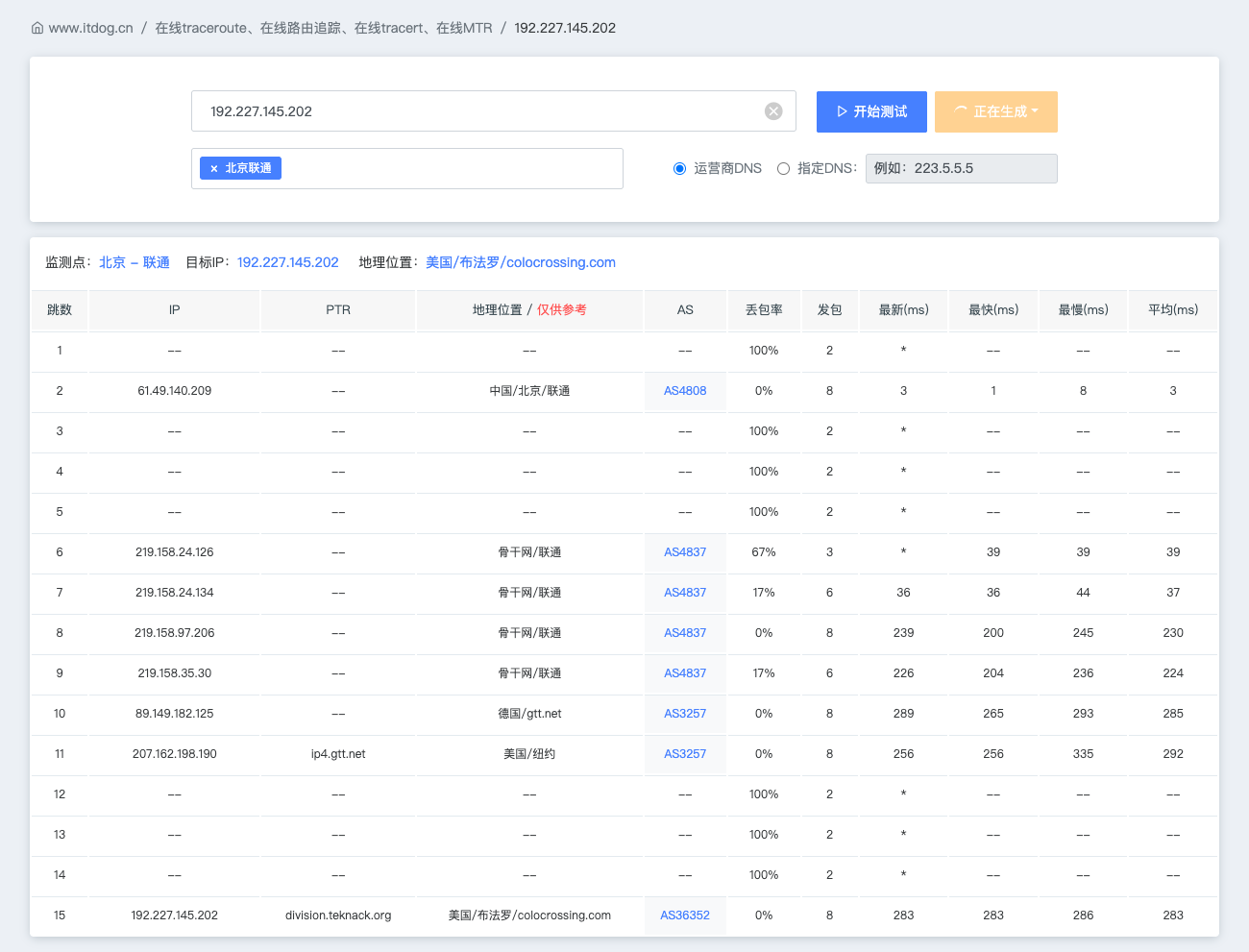This screenshot has height=952, width=1249.
Task: Open the 在线traceroute breadcrumb link
Action: pos(324,28)
